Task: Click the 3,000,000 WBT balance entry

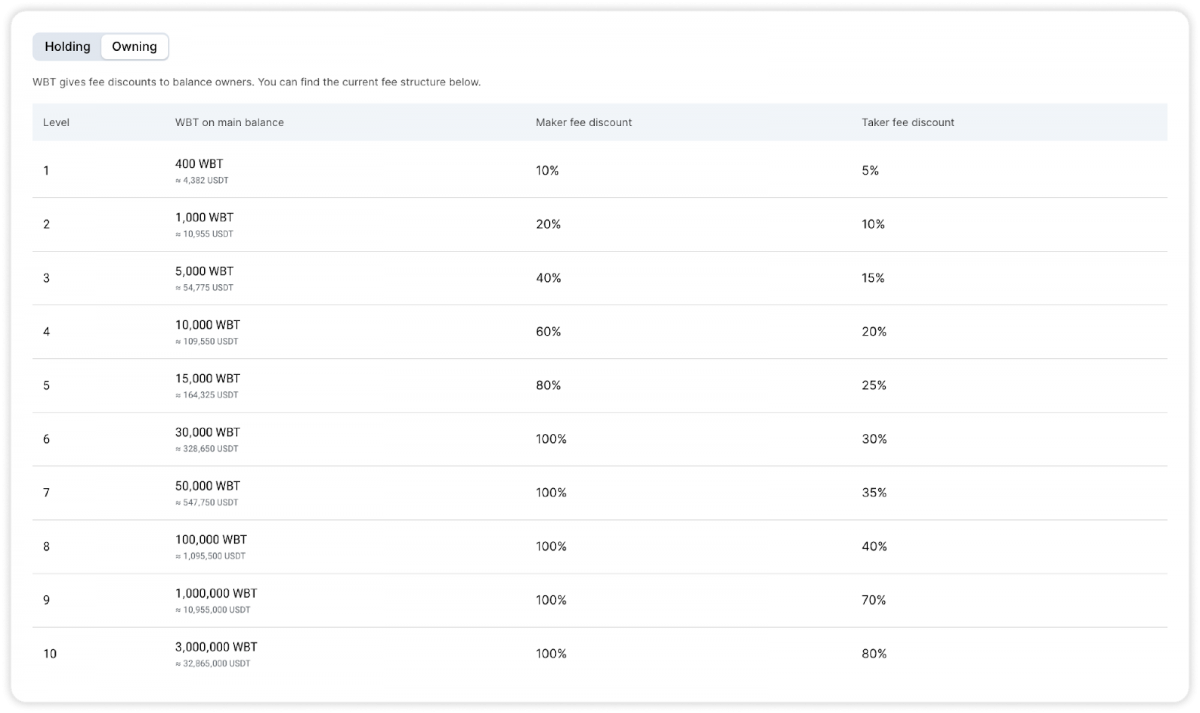Action: (x=215, y=646)
